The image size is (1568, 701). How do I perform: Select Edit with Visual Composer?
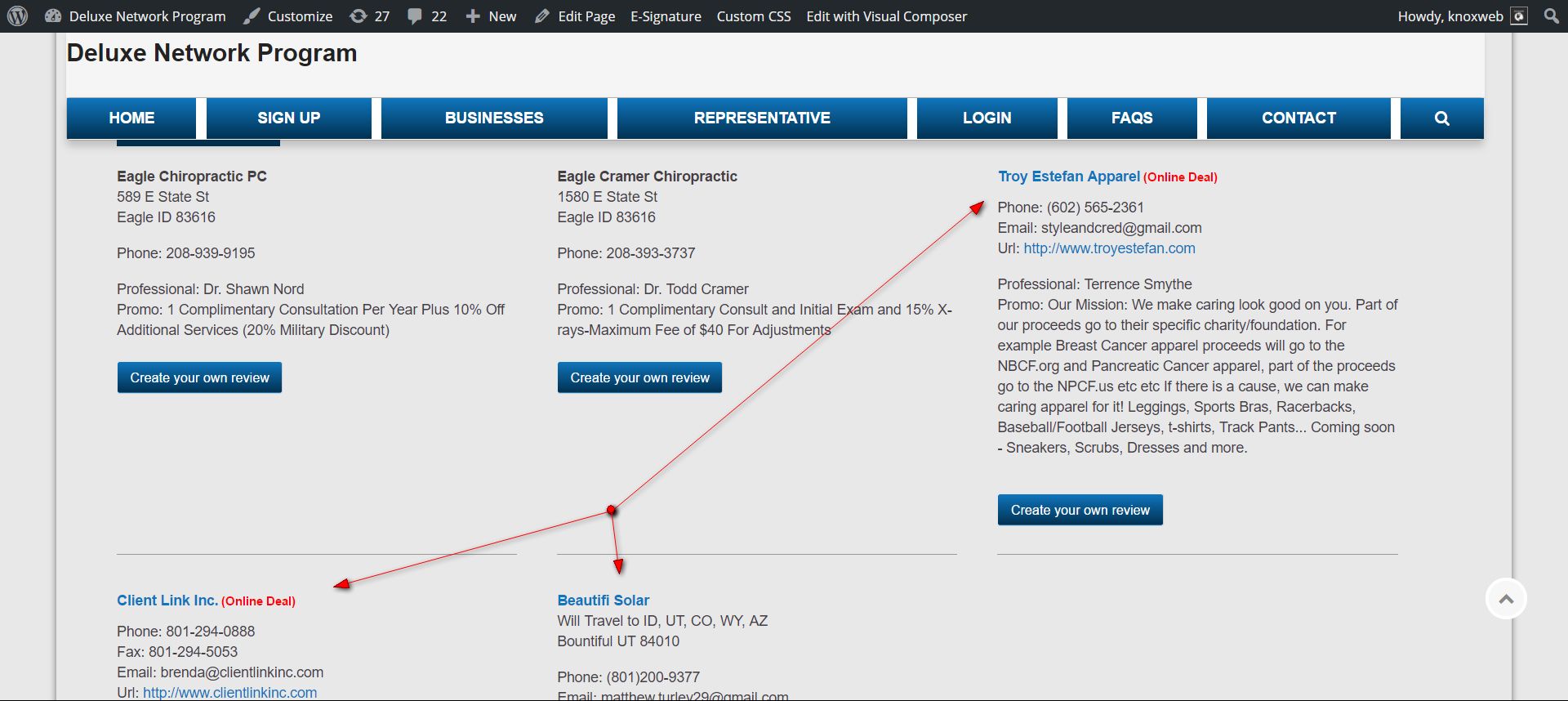click(x=887, y=16)
